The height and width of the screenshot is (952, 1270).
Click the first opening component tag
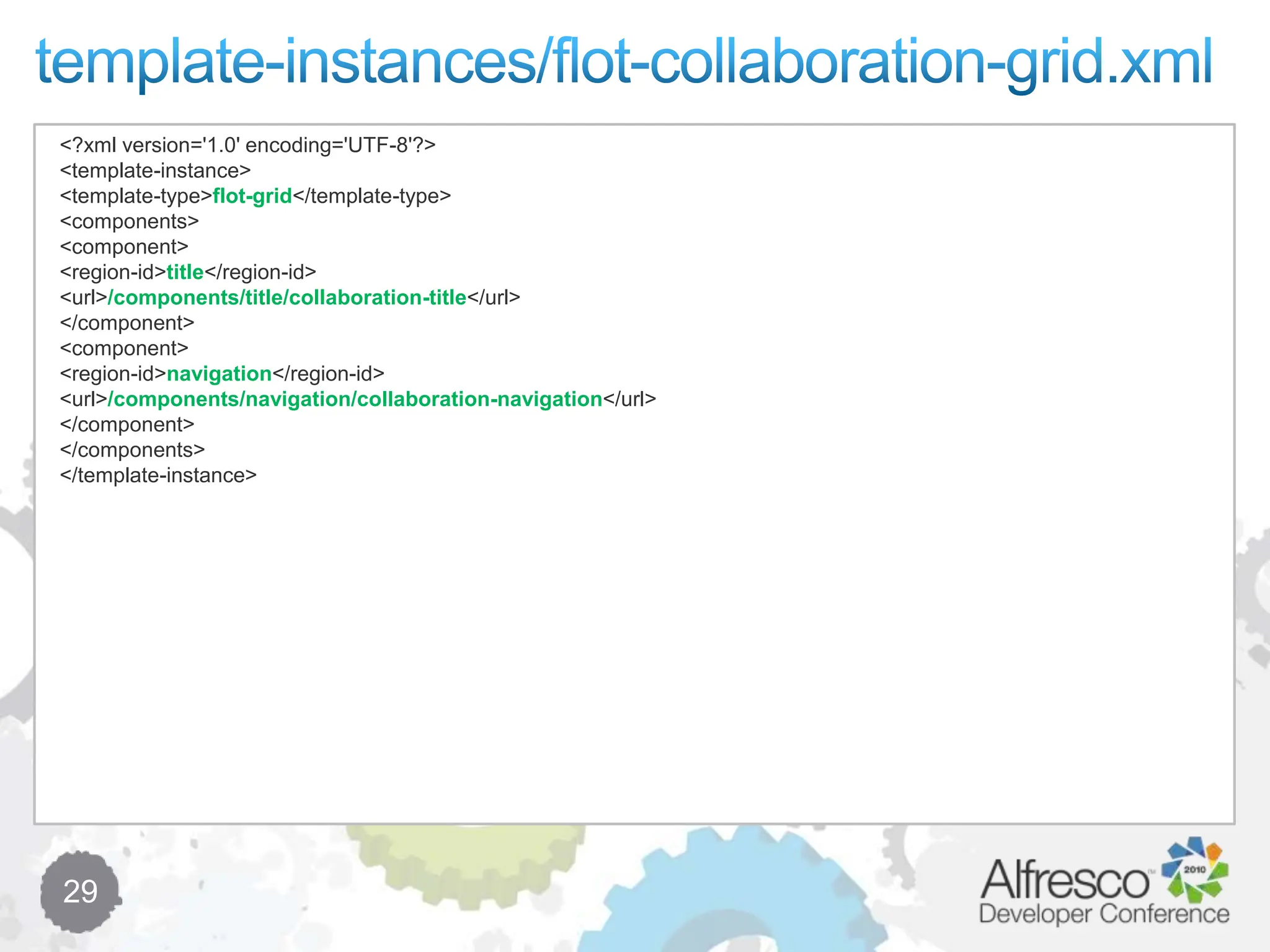click(x=124, y=247)
